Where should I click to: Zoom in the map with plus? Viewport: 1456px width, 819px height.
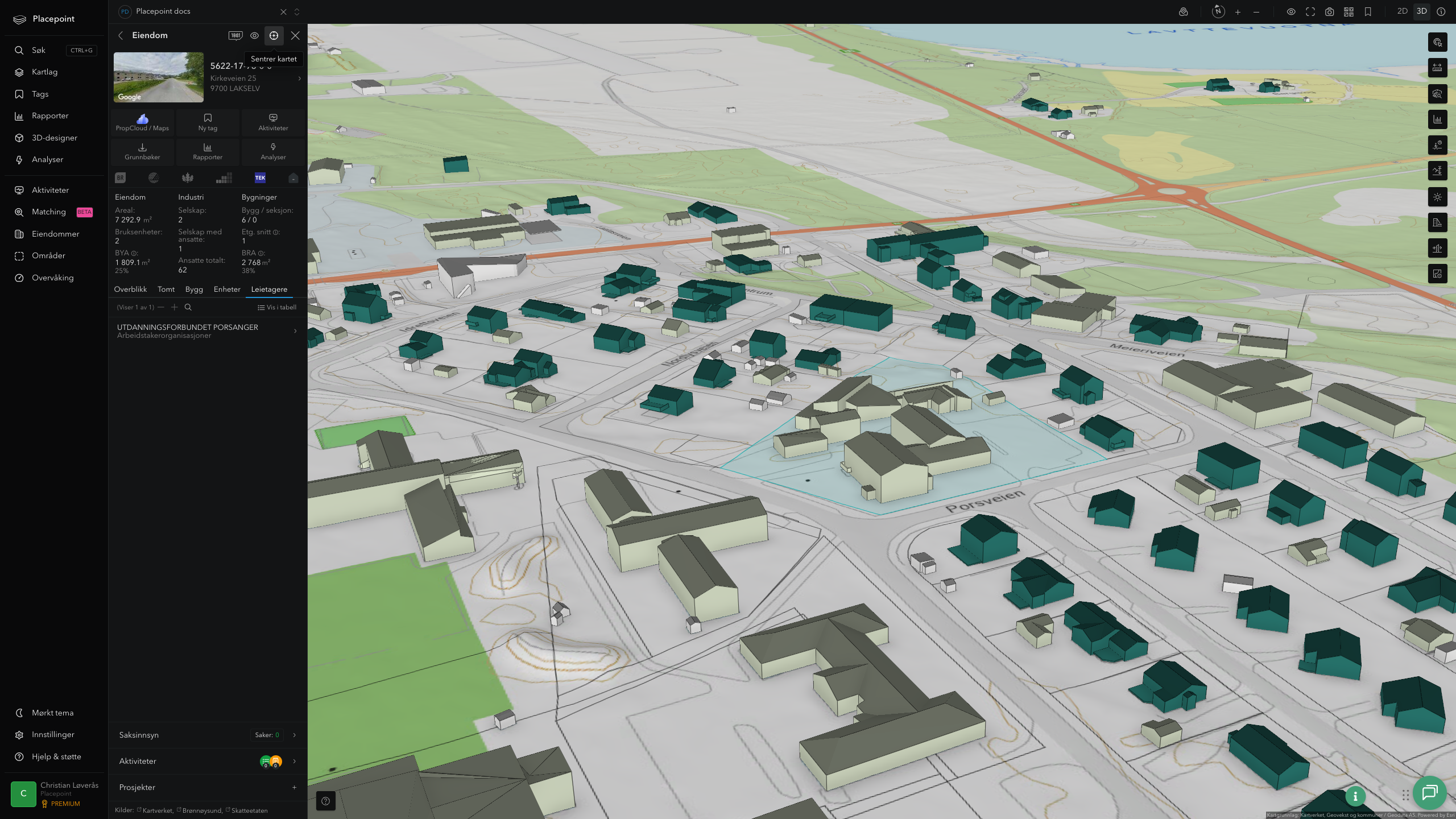[x=1238, y=12]
